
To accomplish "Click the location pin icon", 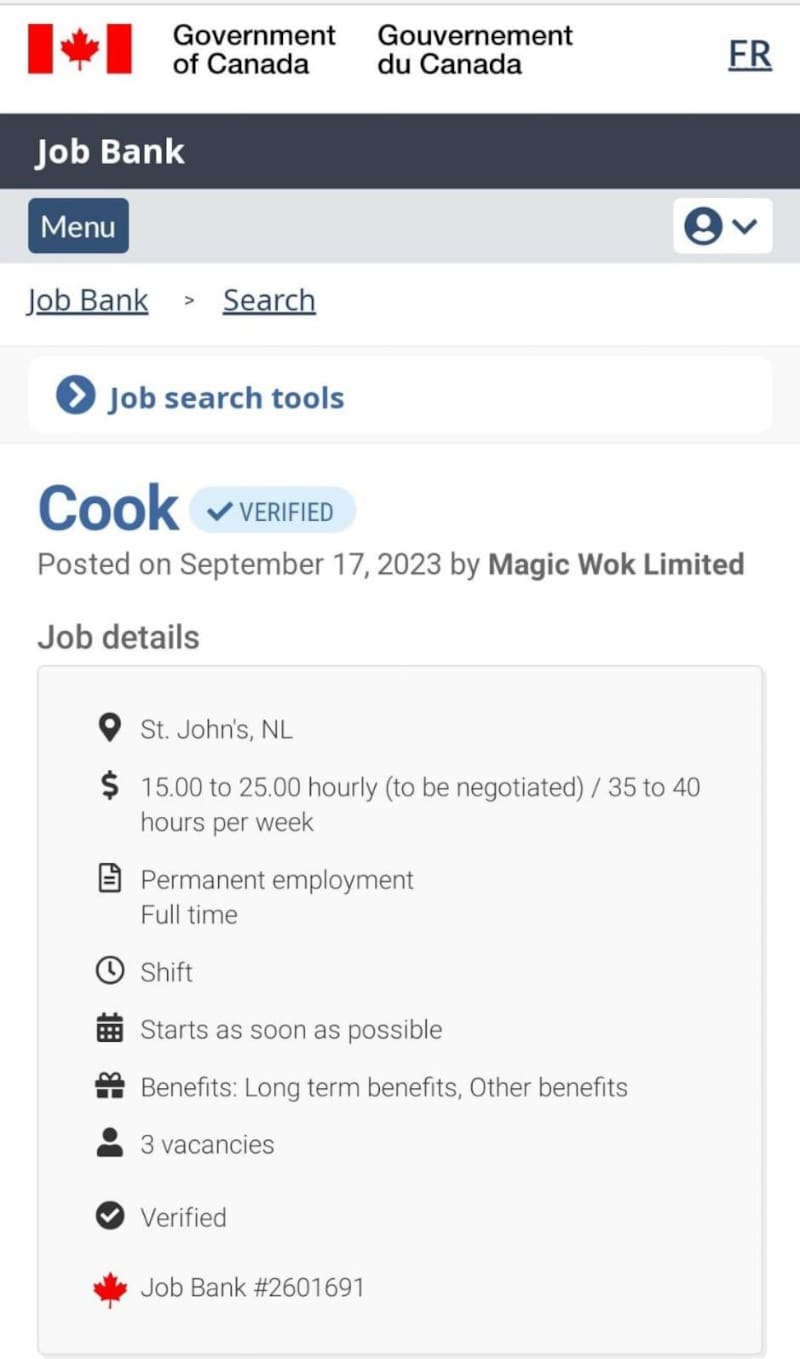I will [x=109, y=729].
